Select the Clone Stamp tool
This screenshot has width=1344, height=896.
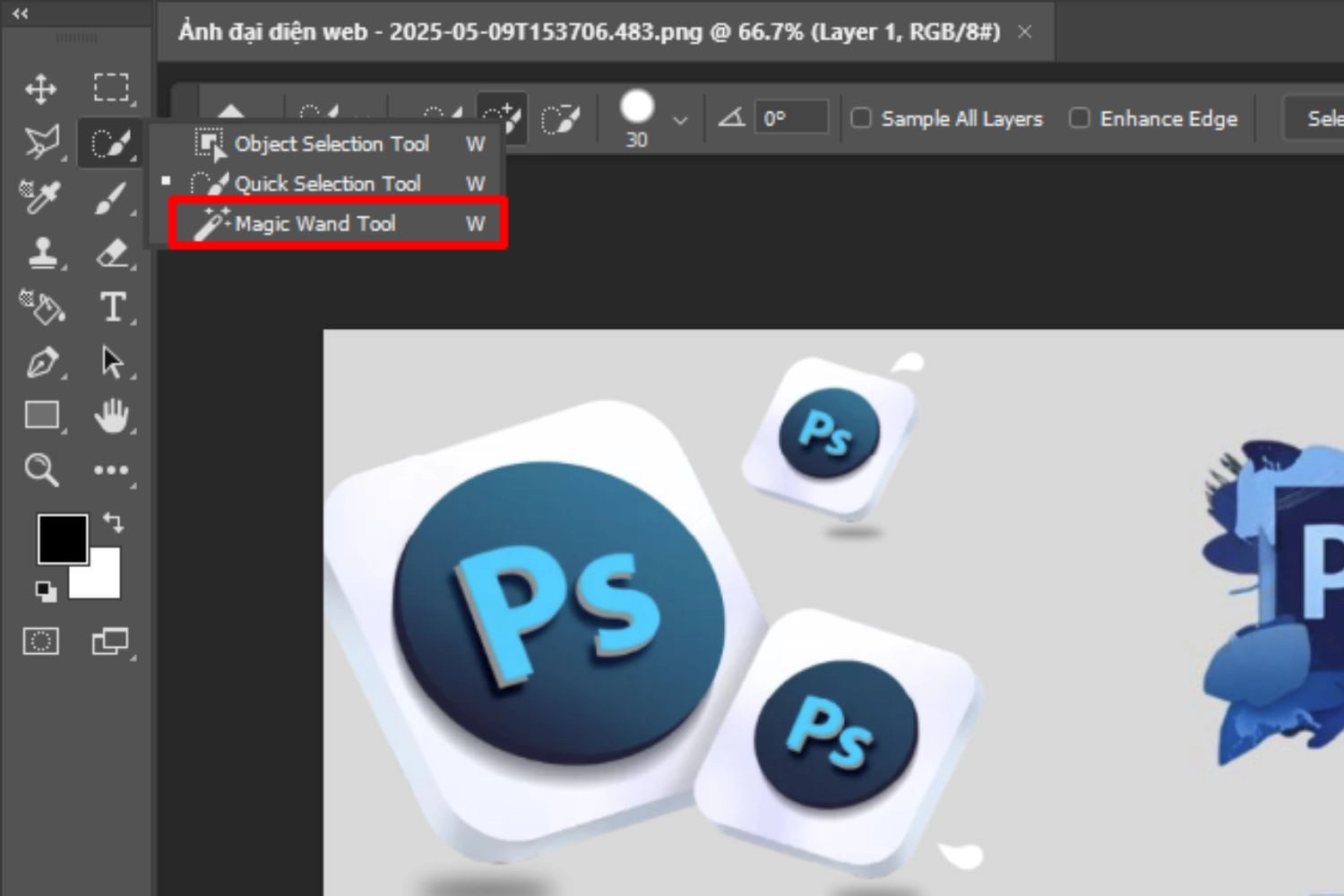click(x=42, y=254)
